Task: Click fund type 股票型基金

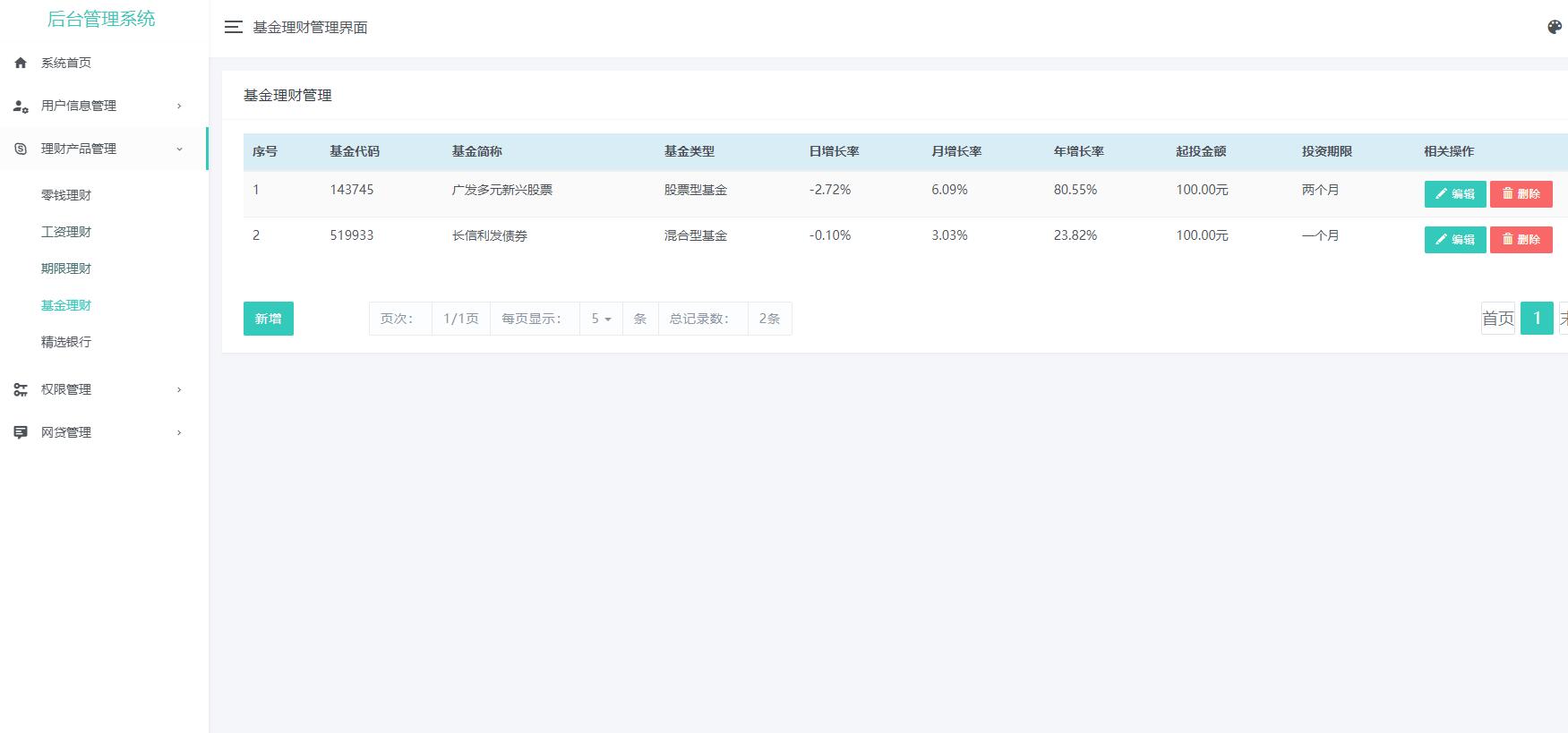Action: pos(696,190)
